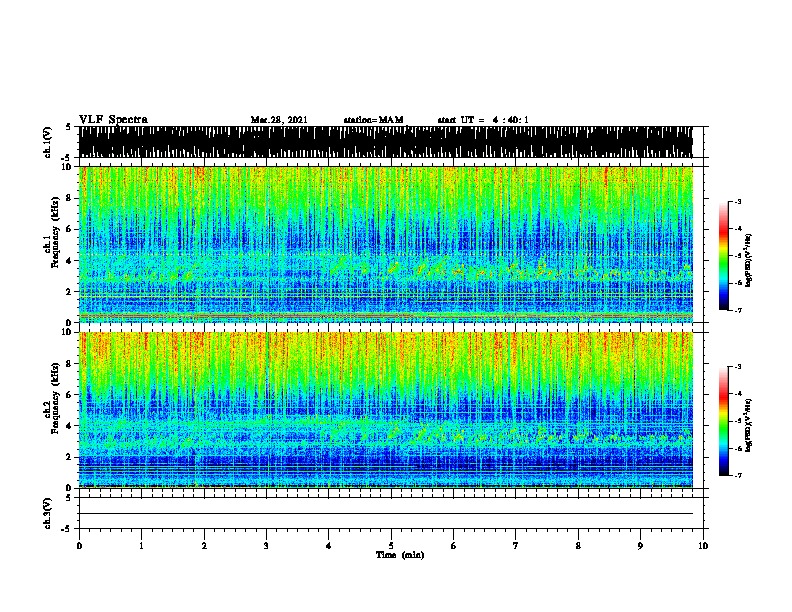Click inside the ch.1 spectrogram panel

coord(385,244)
